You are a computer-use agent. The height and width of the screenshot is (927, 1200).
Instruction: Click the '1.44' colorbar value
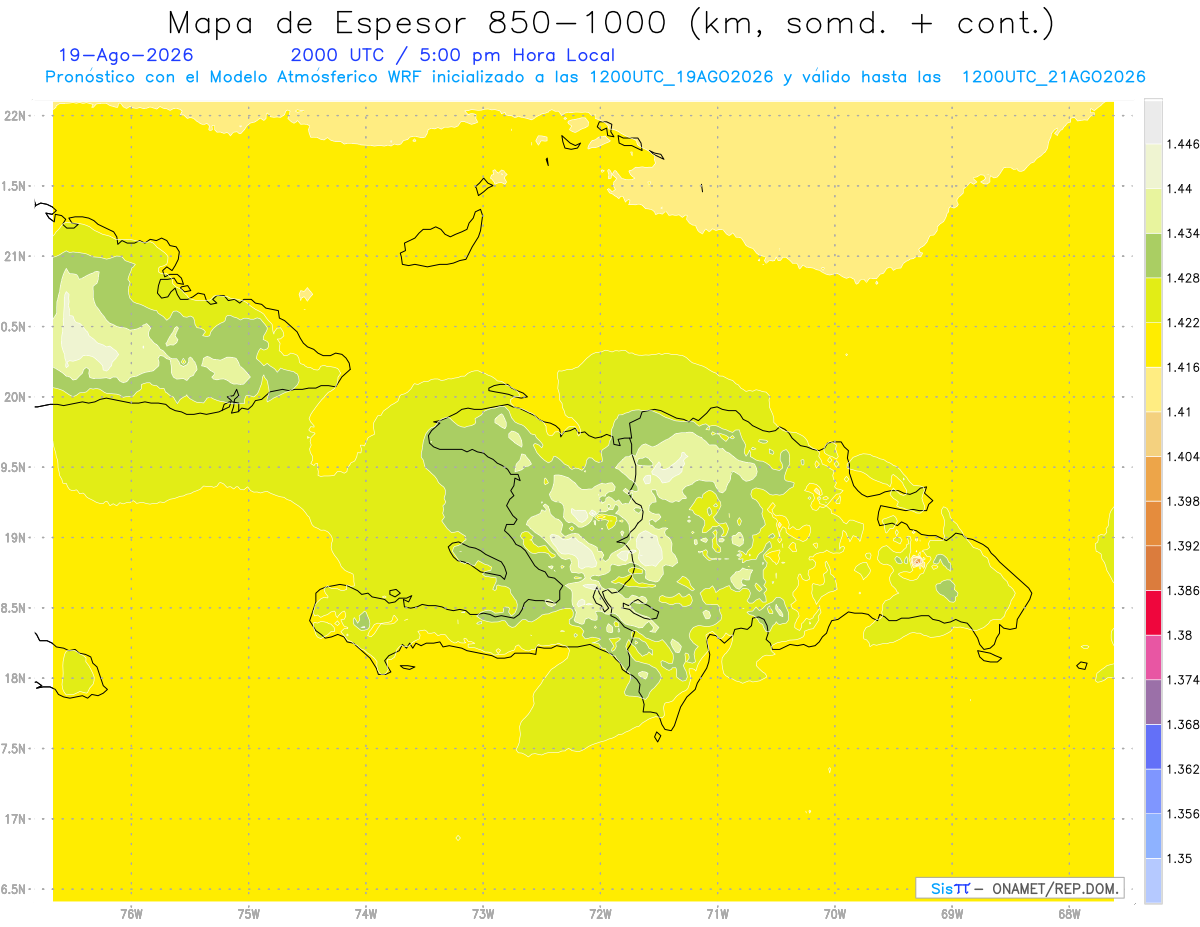1179,188
